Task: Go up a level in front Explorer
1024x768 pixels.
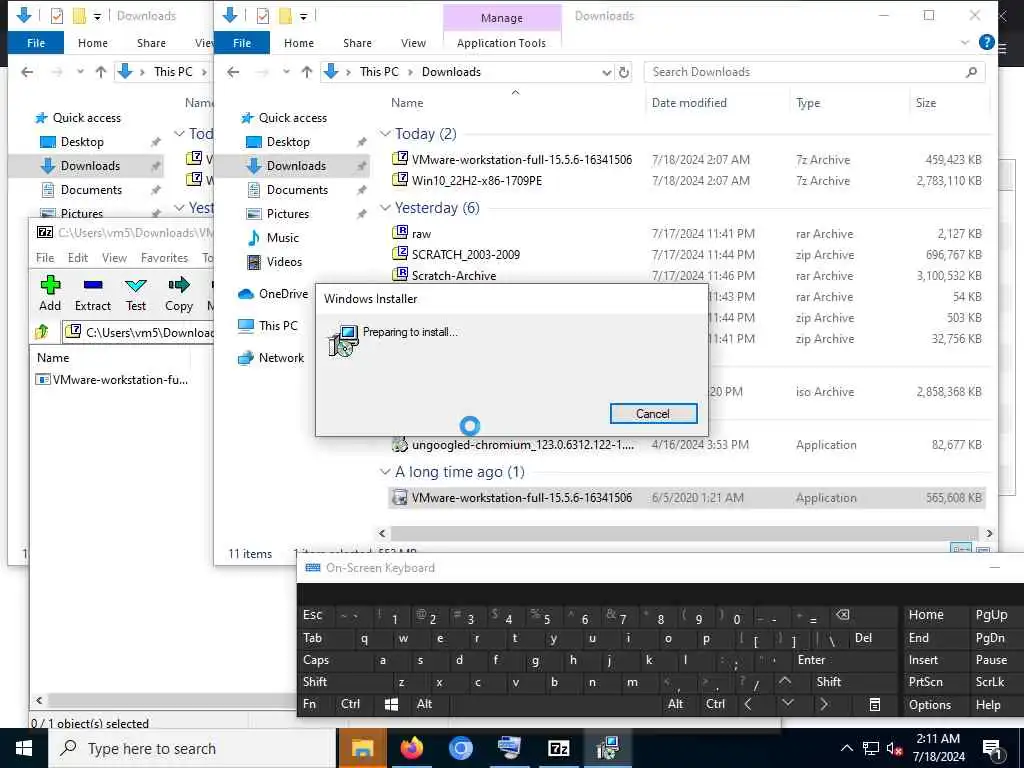Action: coord(307,72)
